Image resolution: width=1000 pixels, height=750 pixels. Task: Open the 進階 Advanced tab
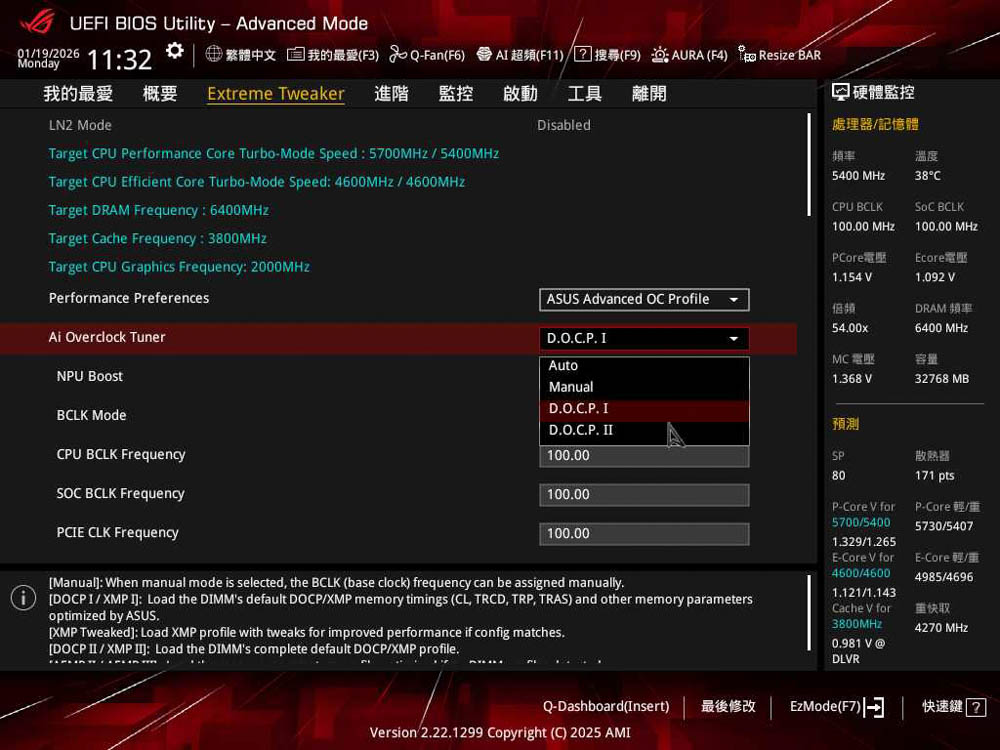pos(391,93)
